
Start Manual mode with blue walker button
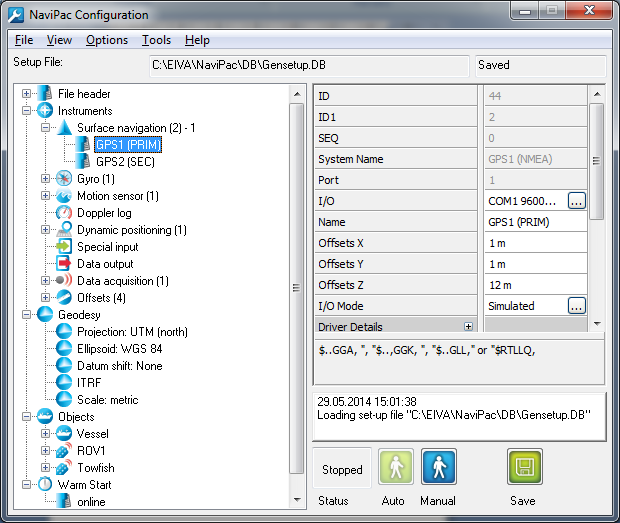coord(439,466)
